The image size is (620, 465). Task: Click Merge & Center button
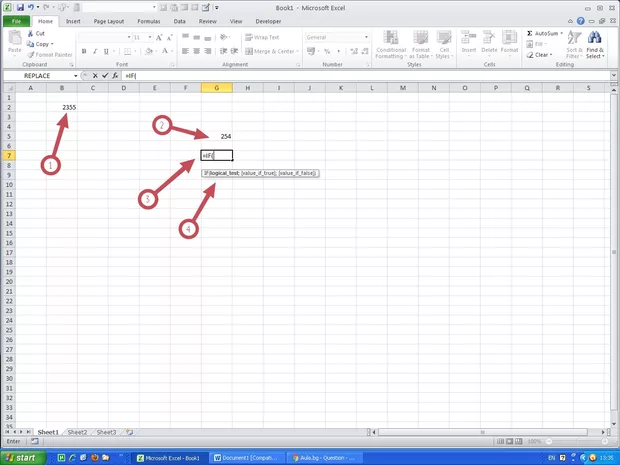(270, 51)
